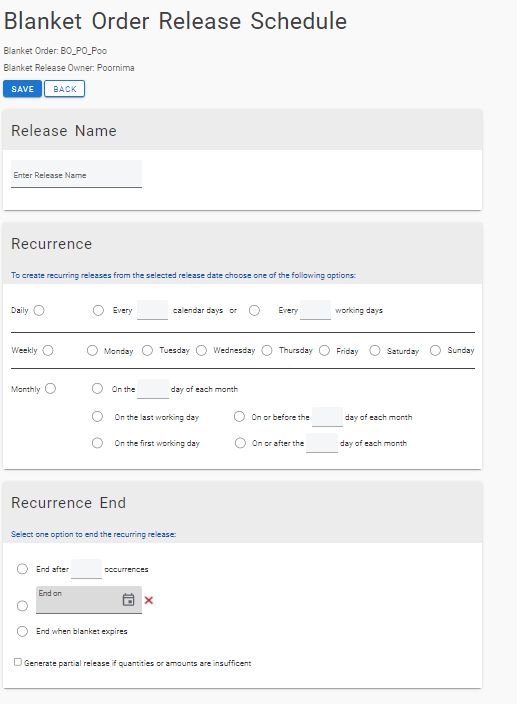Click the calendar days number field
The image size is (517, 704).
(x=153, y=310)
